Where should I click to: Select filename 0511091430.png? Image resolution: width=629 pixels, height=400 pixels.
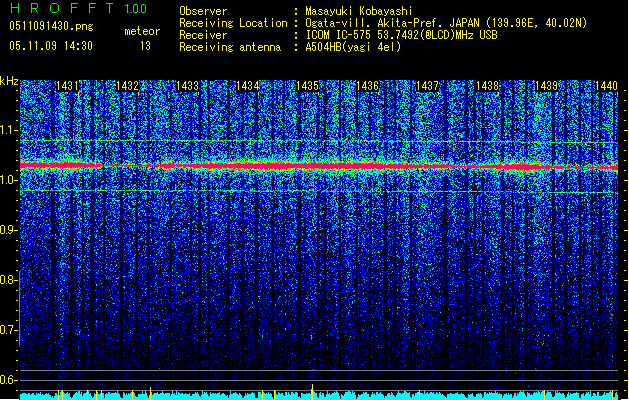click(x=51, y=27)
